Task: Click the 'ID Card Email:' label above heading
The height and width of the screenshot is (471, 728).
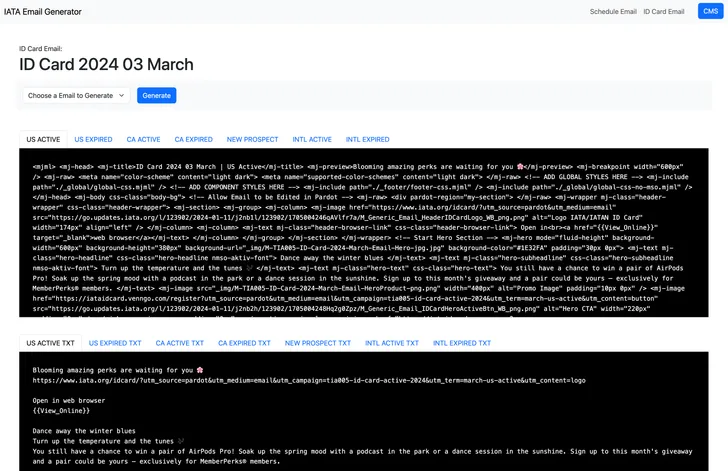Action: (x=40, y=48)
